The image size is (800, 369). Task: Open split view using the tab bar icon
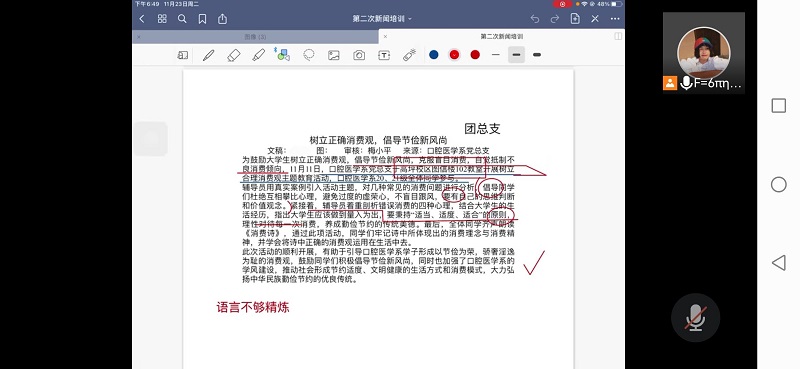coord(618,37)
